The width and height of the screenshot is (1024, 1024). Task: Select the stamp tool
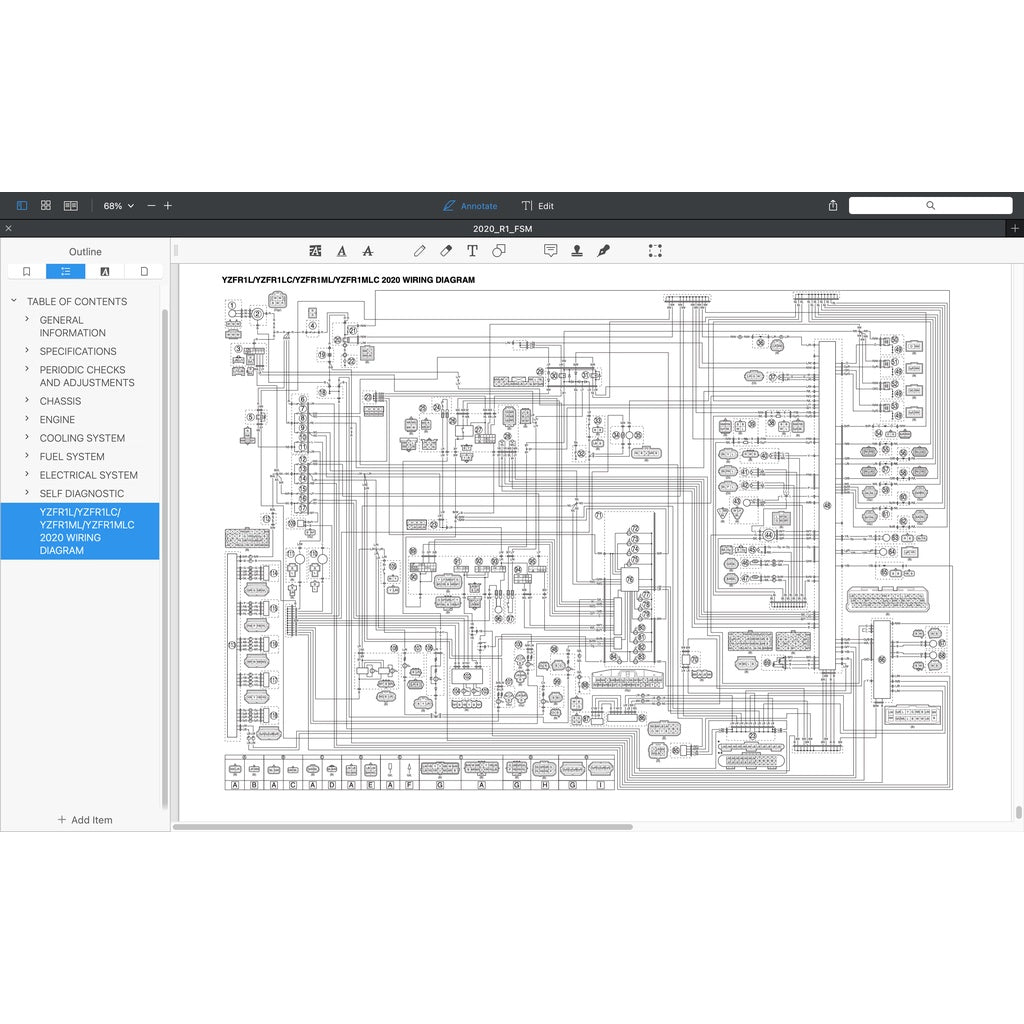tap(577, 251)
